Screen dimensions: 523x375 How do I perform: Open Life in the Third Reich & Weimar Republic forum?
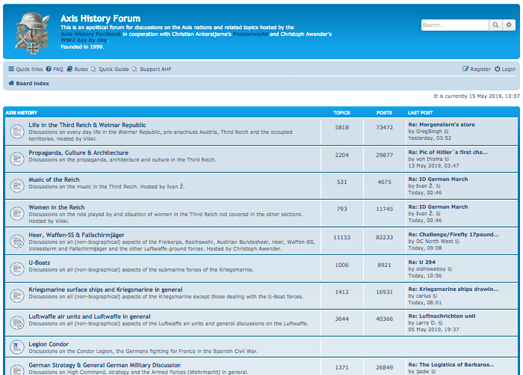pyautogui.click(x=87, y=125)
